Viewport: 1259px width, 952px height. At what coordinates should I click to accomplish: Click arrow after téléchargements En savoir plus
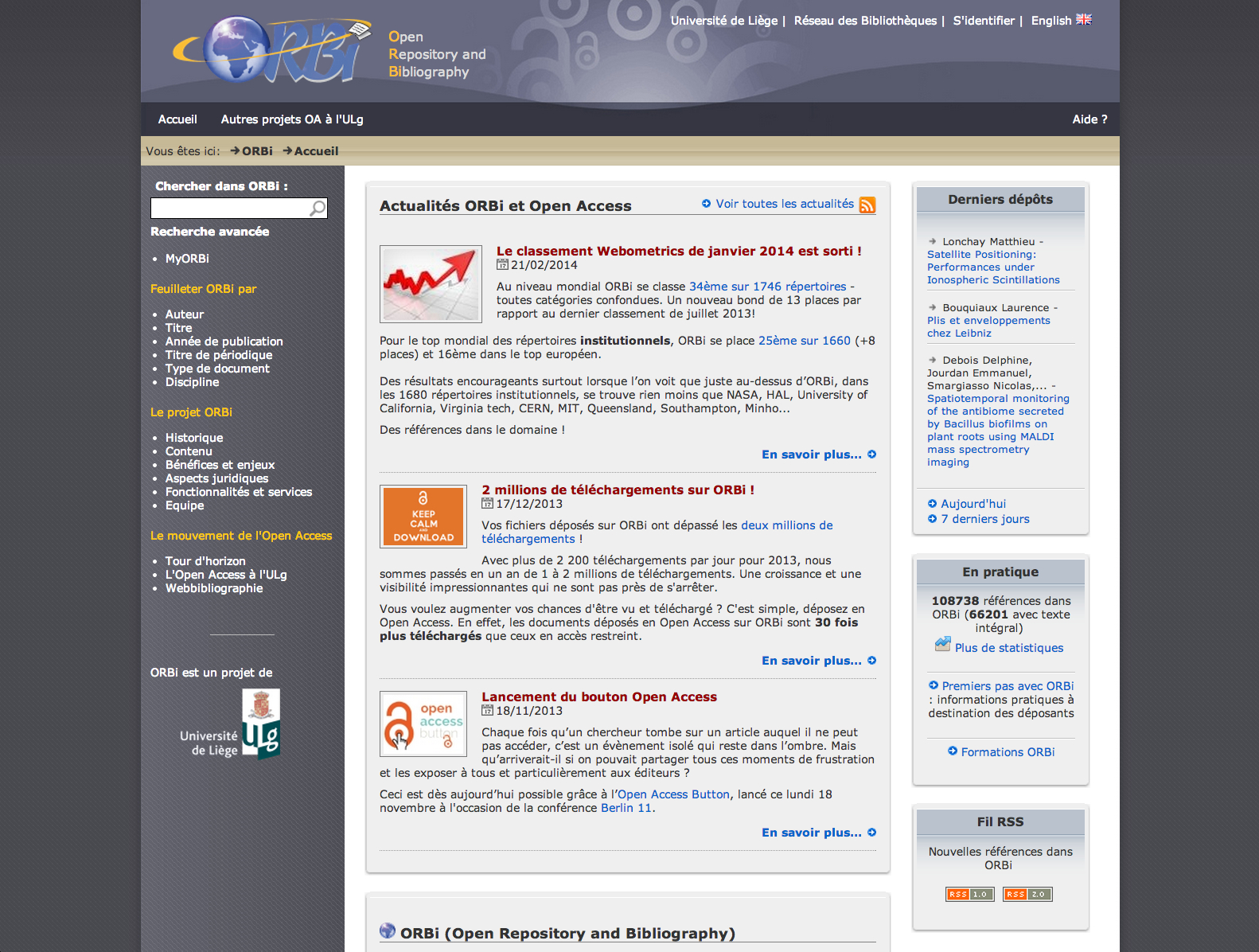tap(872, 660)
